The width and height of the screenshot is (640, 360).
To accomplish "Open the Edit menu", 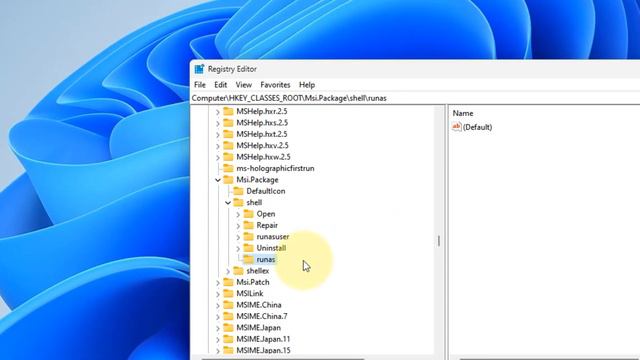I will [x=220, y=85].
